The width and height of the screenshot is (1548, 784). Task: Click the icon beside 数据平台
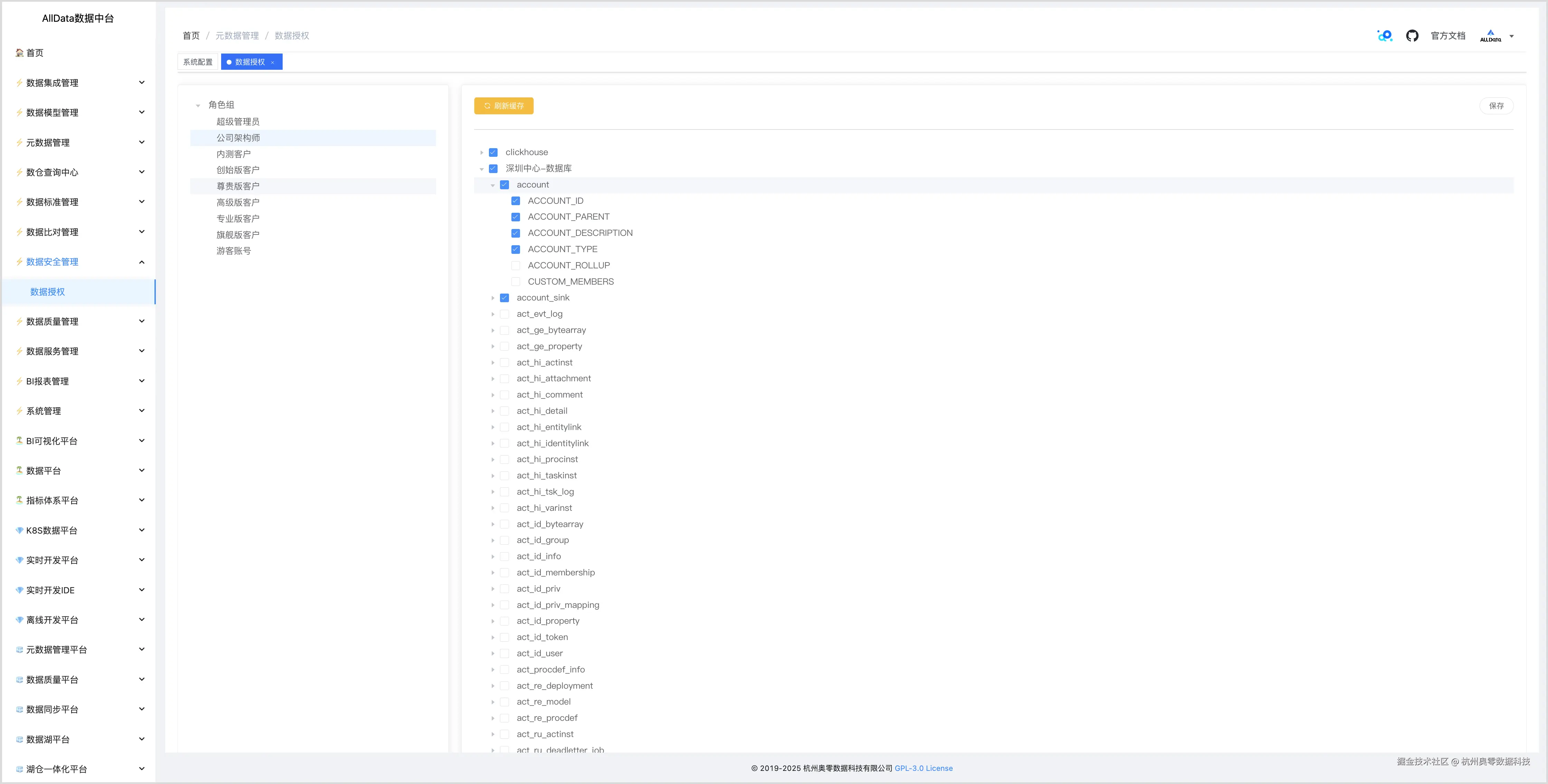click(19, 470)
